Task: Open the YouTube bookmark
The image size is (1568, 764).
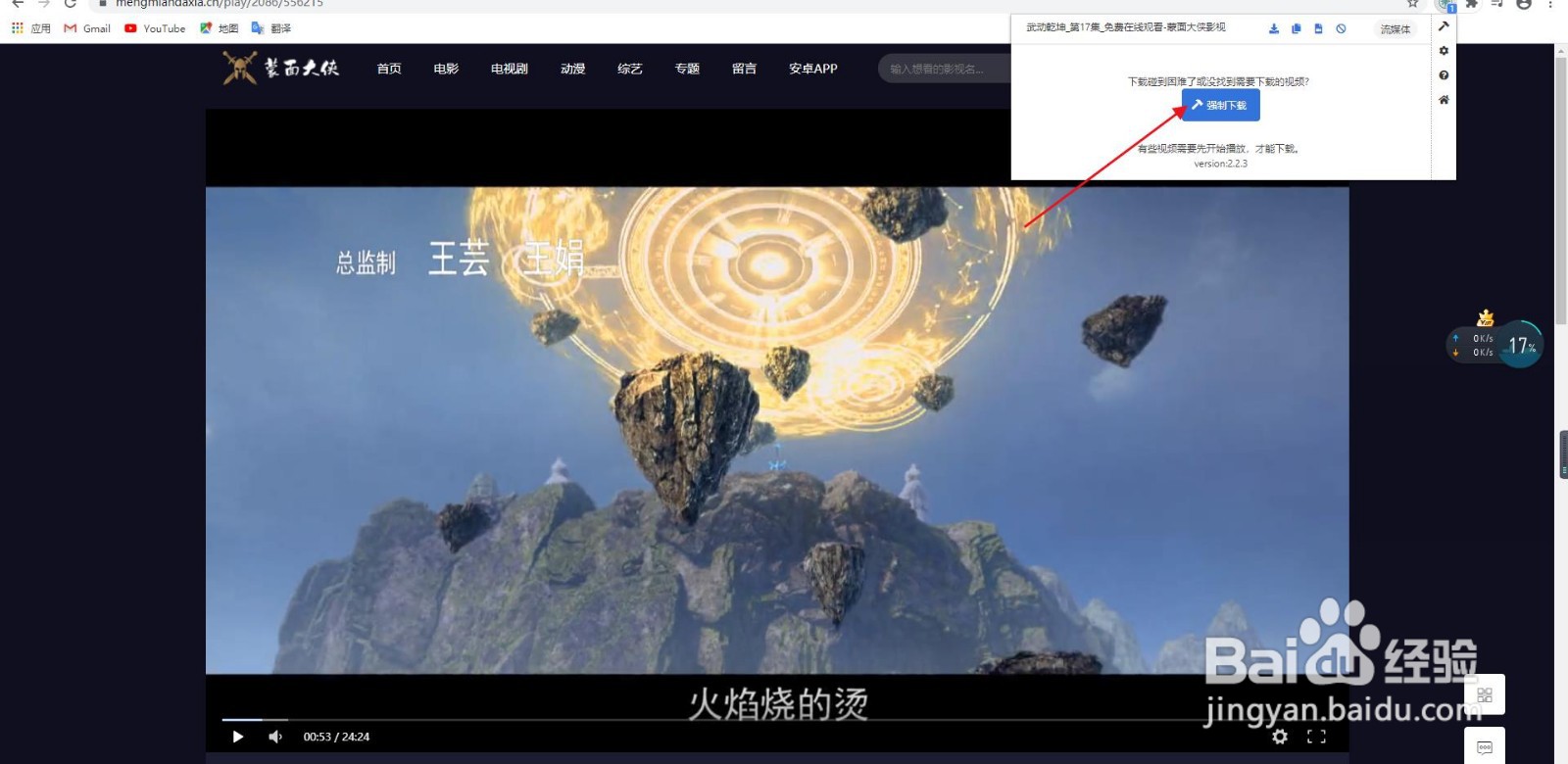Action: [155, 28]
